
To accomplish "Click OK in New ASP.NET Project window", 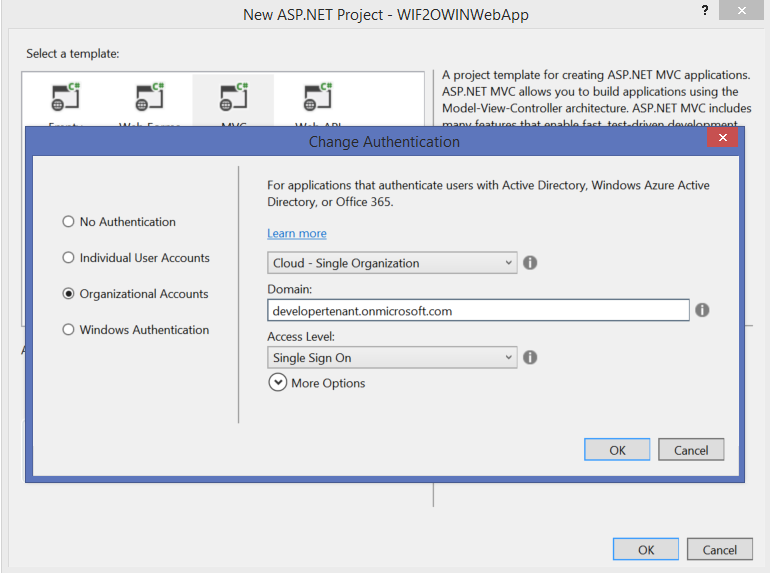I will (646, 549).
